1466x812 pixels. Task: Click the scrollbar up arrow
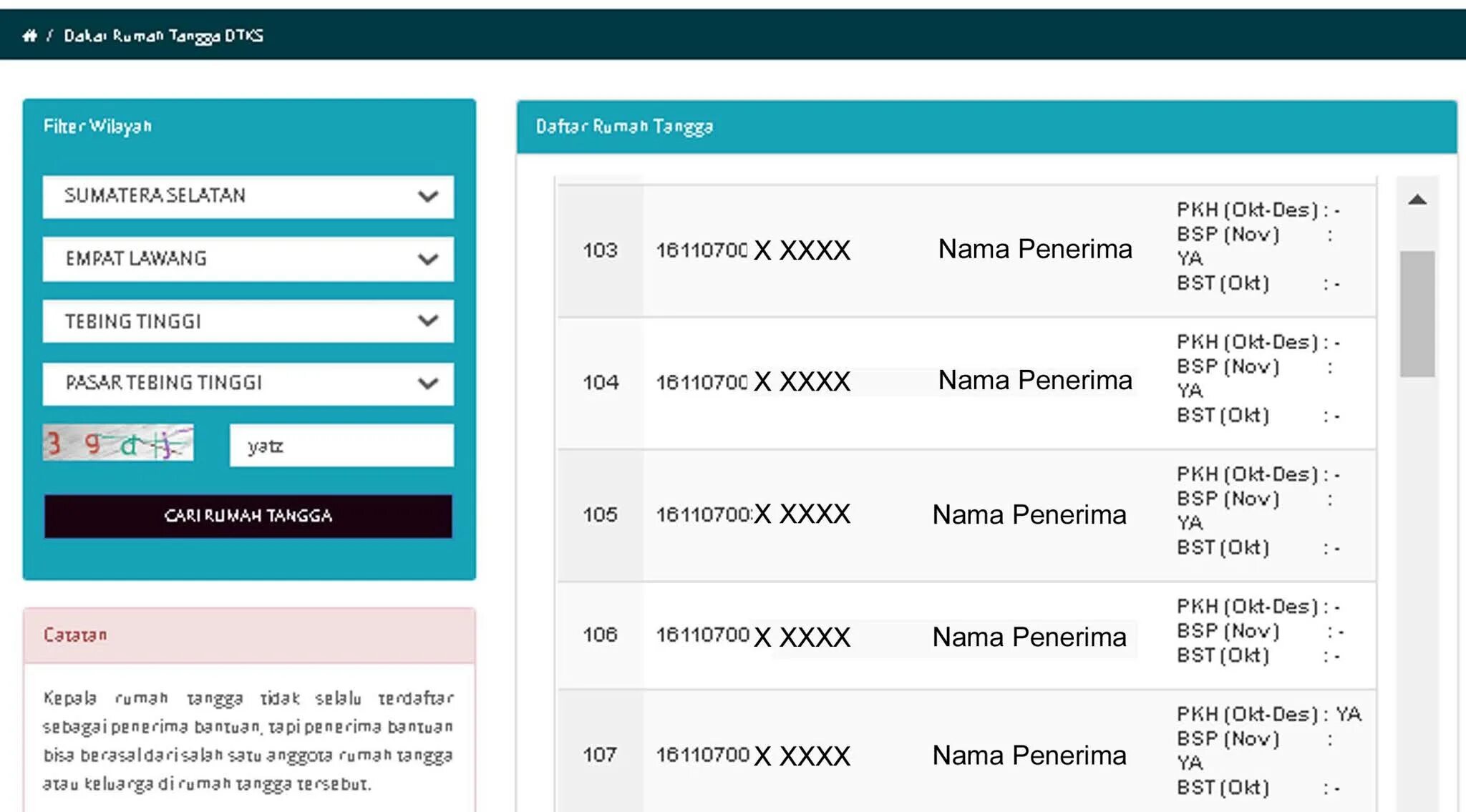[1417, 200]
